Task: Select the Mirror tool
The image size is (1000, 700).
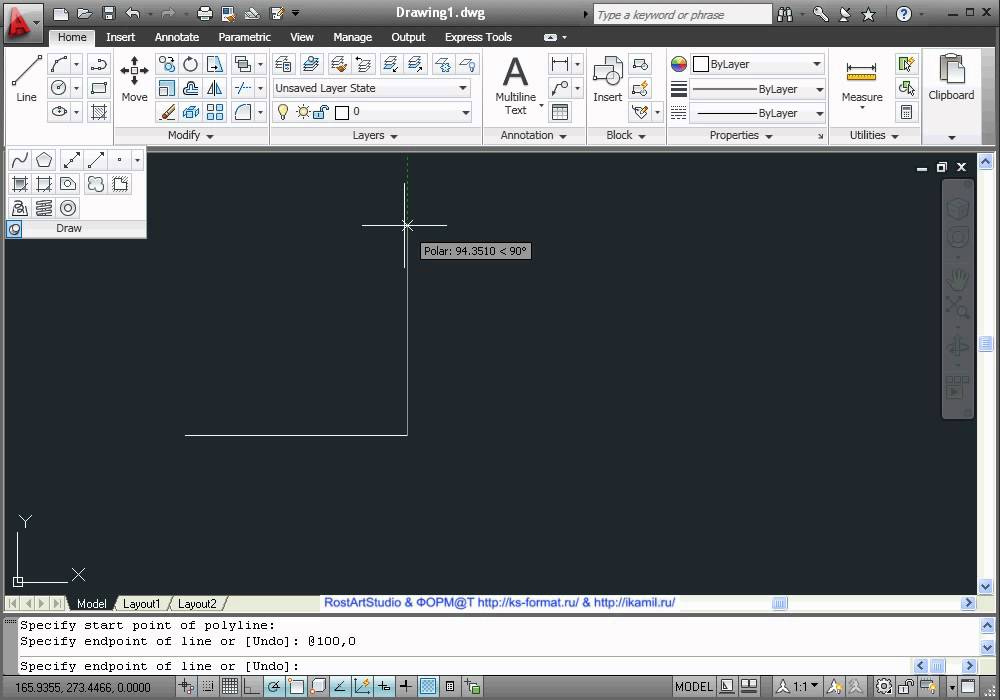Action: click(215, 88)
